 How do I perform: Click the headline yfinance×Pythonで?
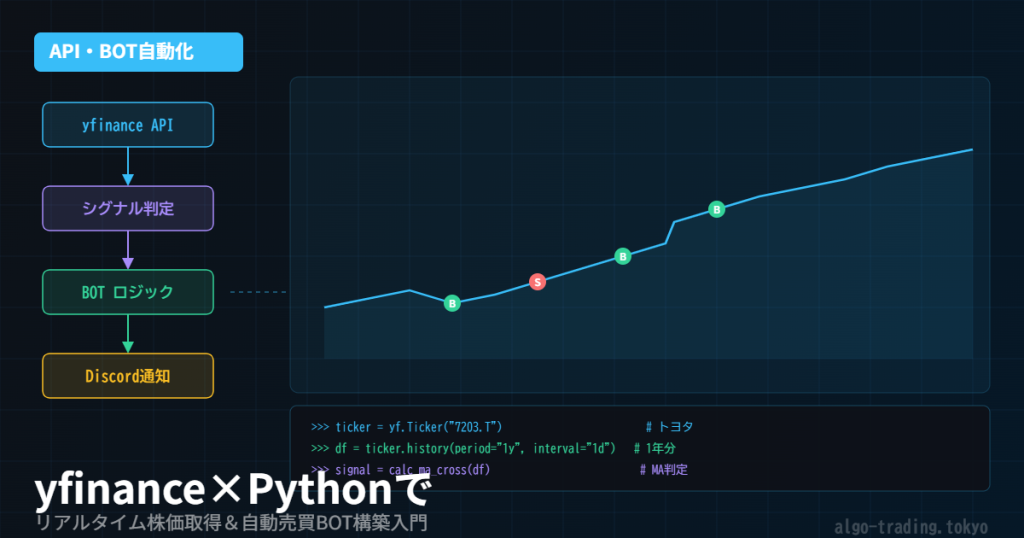(232, 490)
